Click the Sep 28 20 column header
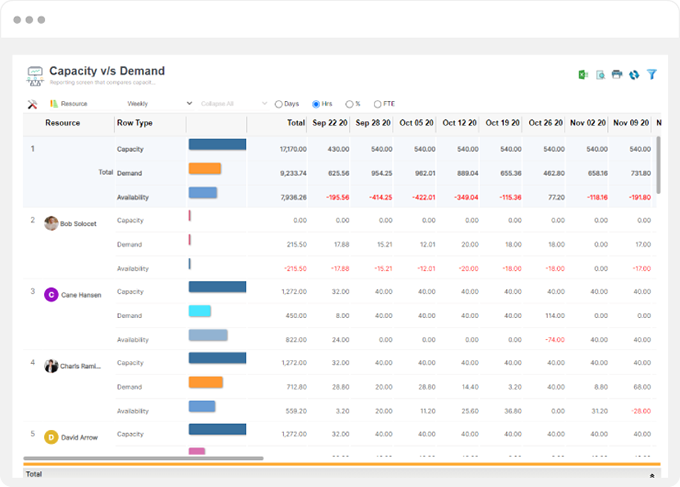The width and height of the screenshot is (680, 487). [373, 123]
